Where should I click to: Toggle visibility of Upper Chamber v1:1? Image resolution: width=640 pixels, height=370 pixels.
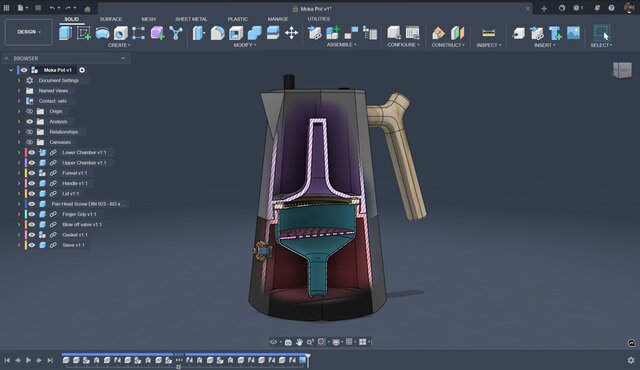31,162
